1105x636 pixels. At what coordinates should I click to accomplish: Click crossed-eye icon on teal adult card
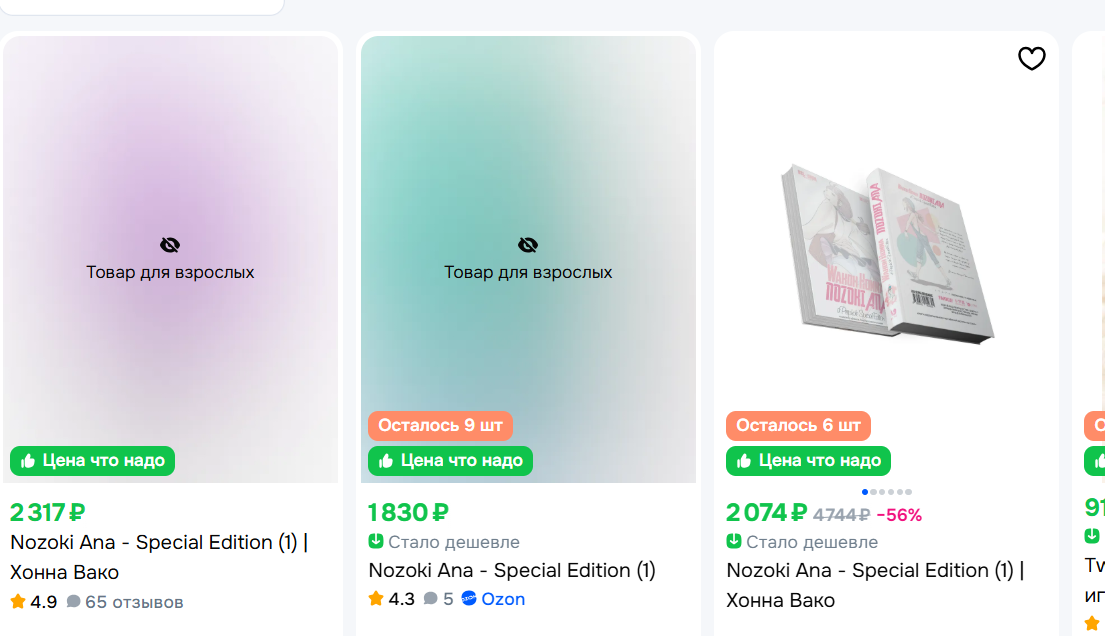pyautogui.click(x=528, y=245)
